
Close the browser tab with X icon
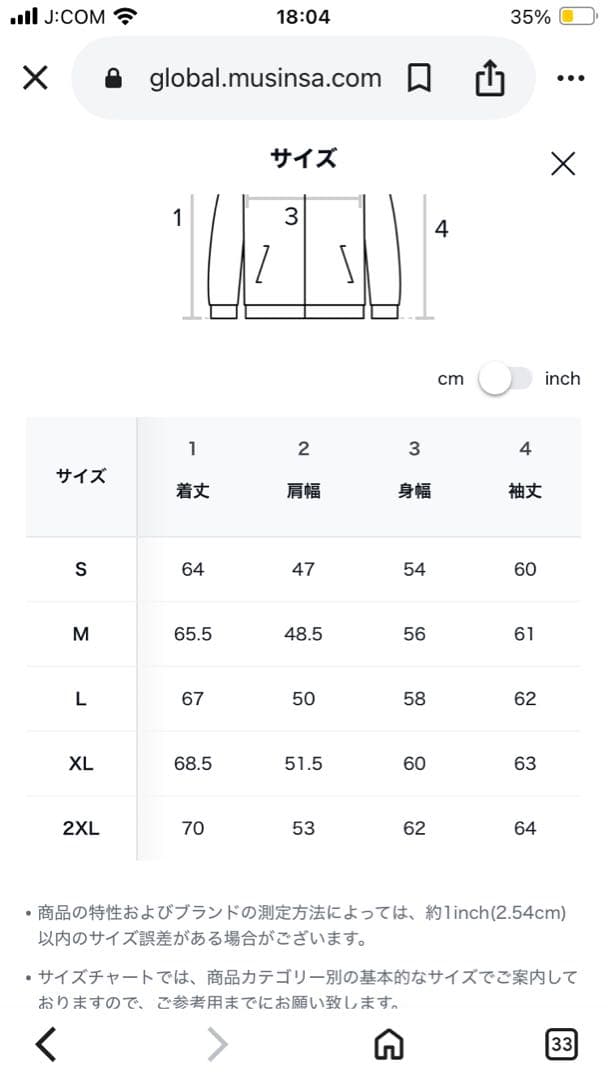click(35, 78)
